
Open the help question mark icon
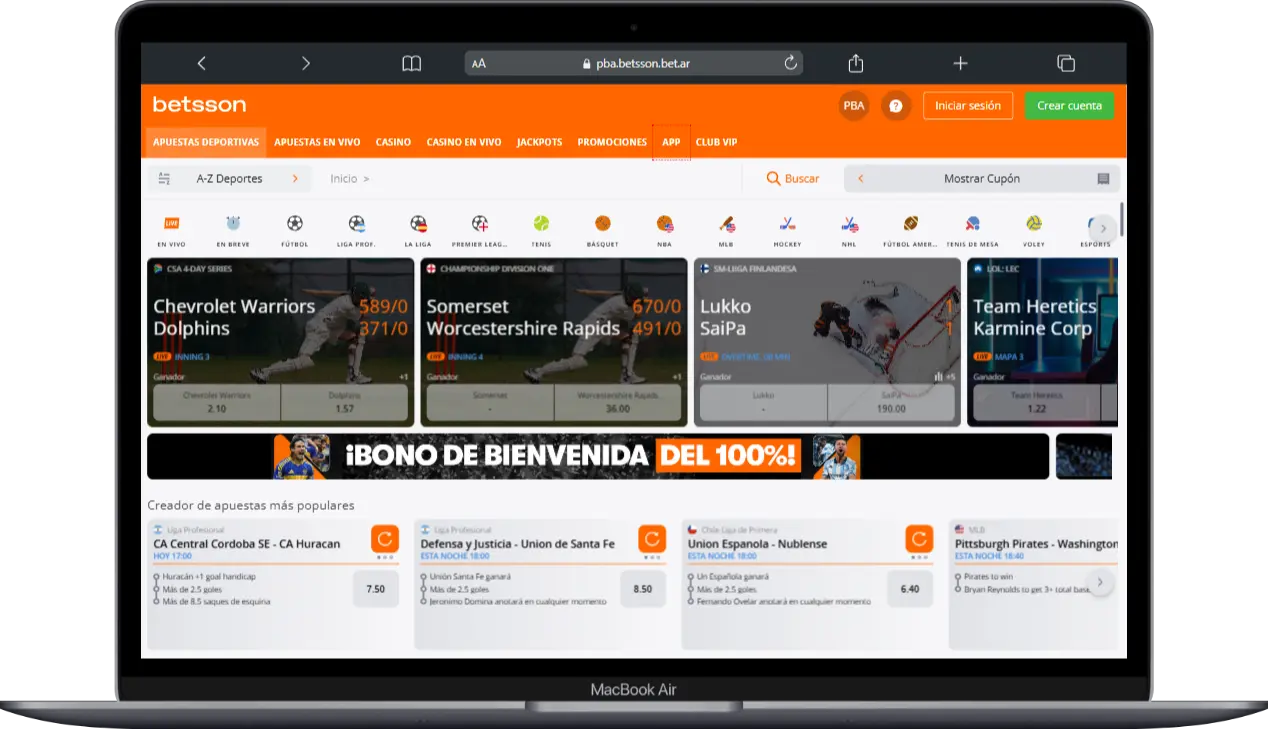point(896,105)
